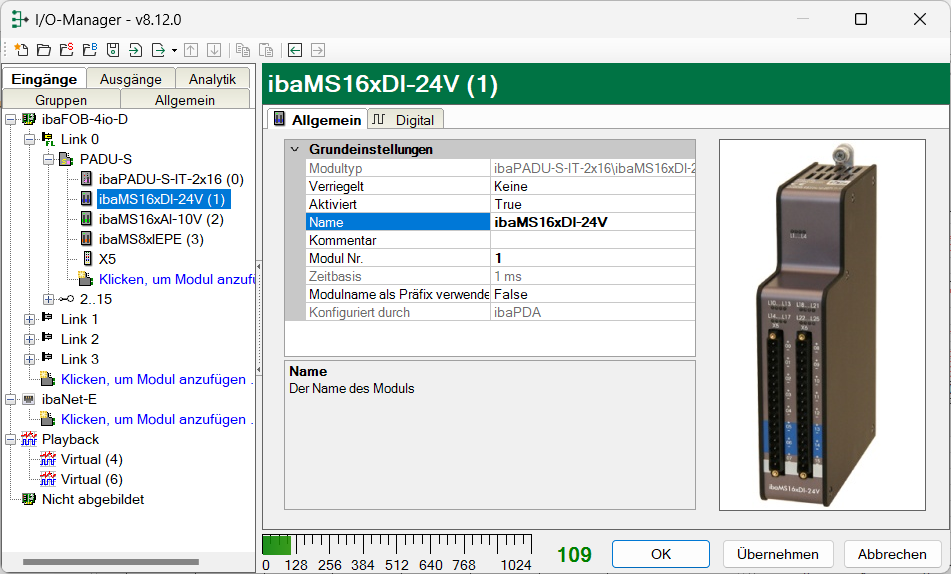The image size is (951, 574).
Task: Open the export icon dropdown arrow
Action: point(174,50)
